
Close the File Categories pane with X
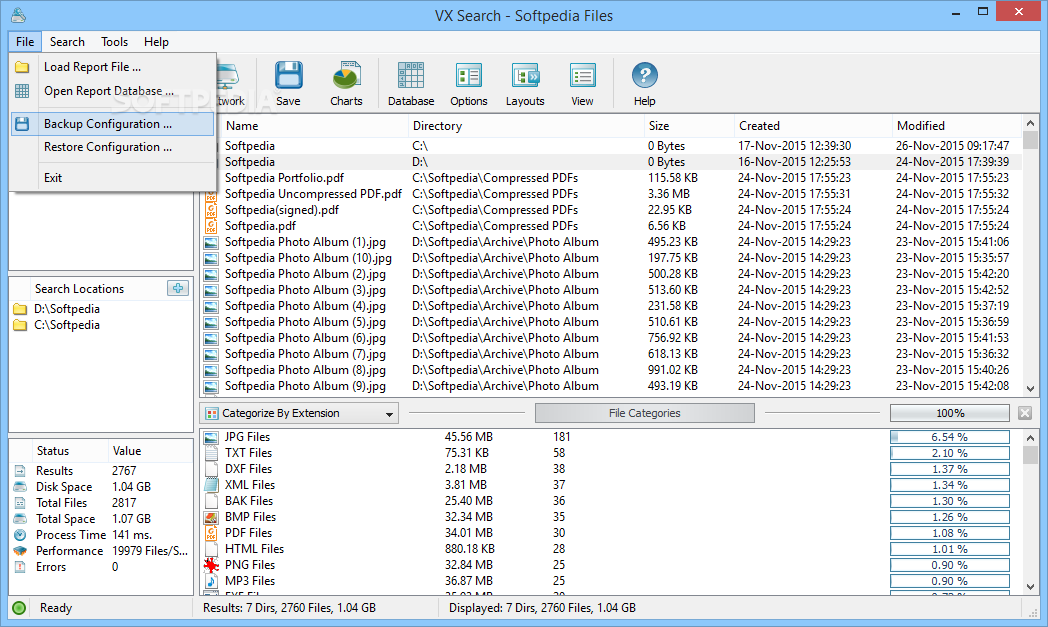(1025, 413)
